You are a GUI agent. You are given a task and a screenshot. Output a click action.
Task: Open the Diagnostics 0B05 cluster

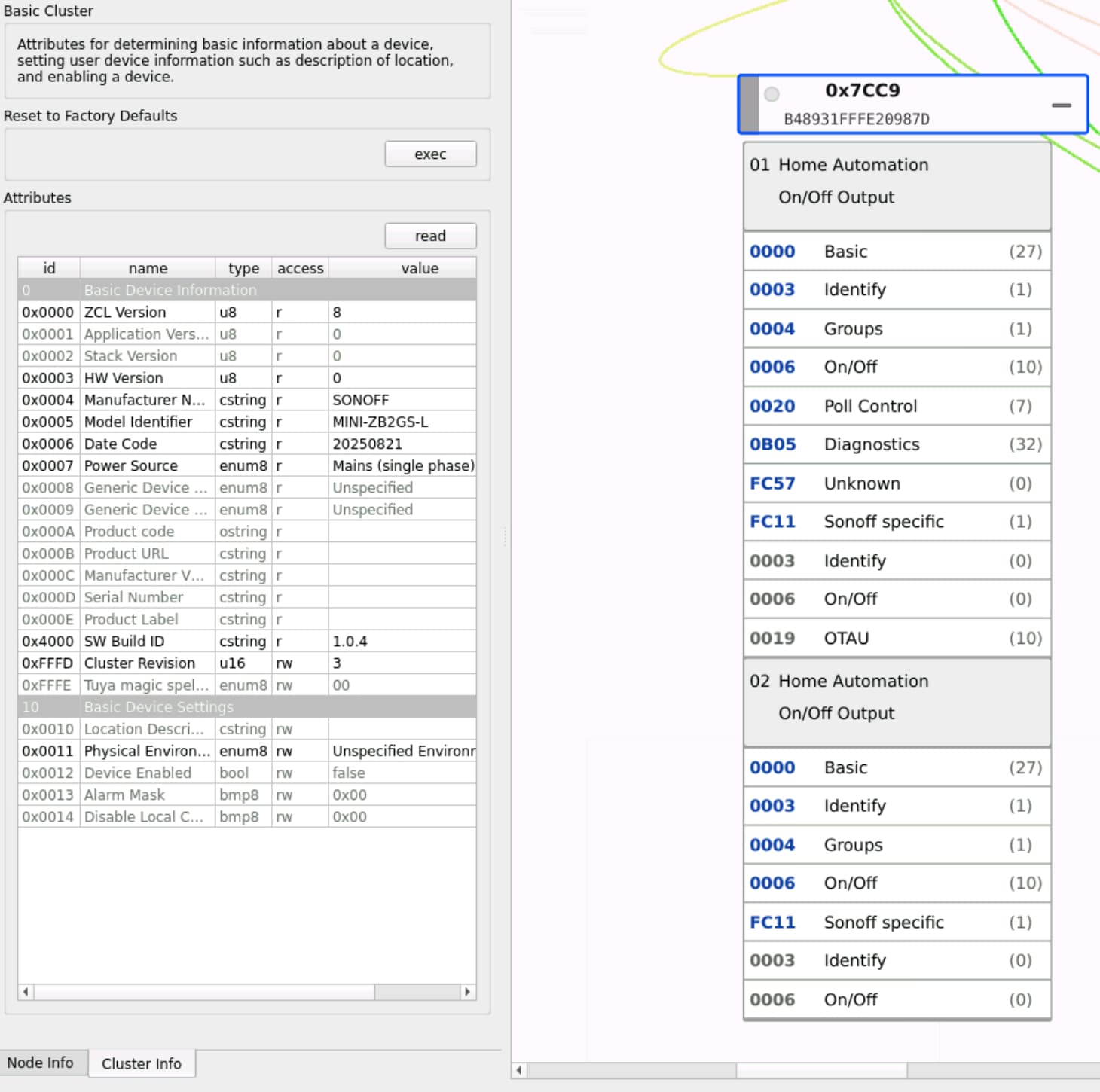[896, 444]
